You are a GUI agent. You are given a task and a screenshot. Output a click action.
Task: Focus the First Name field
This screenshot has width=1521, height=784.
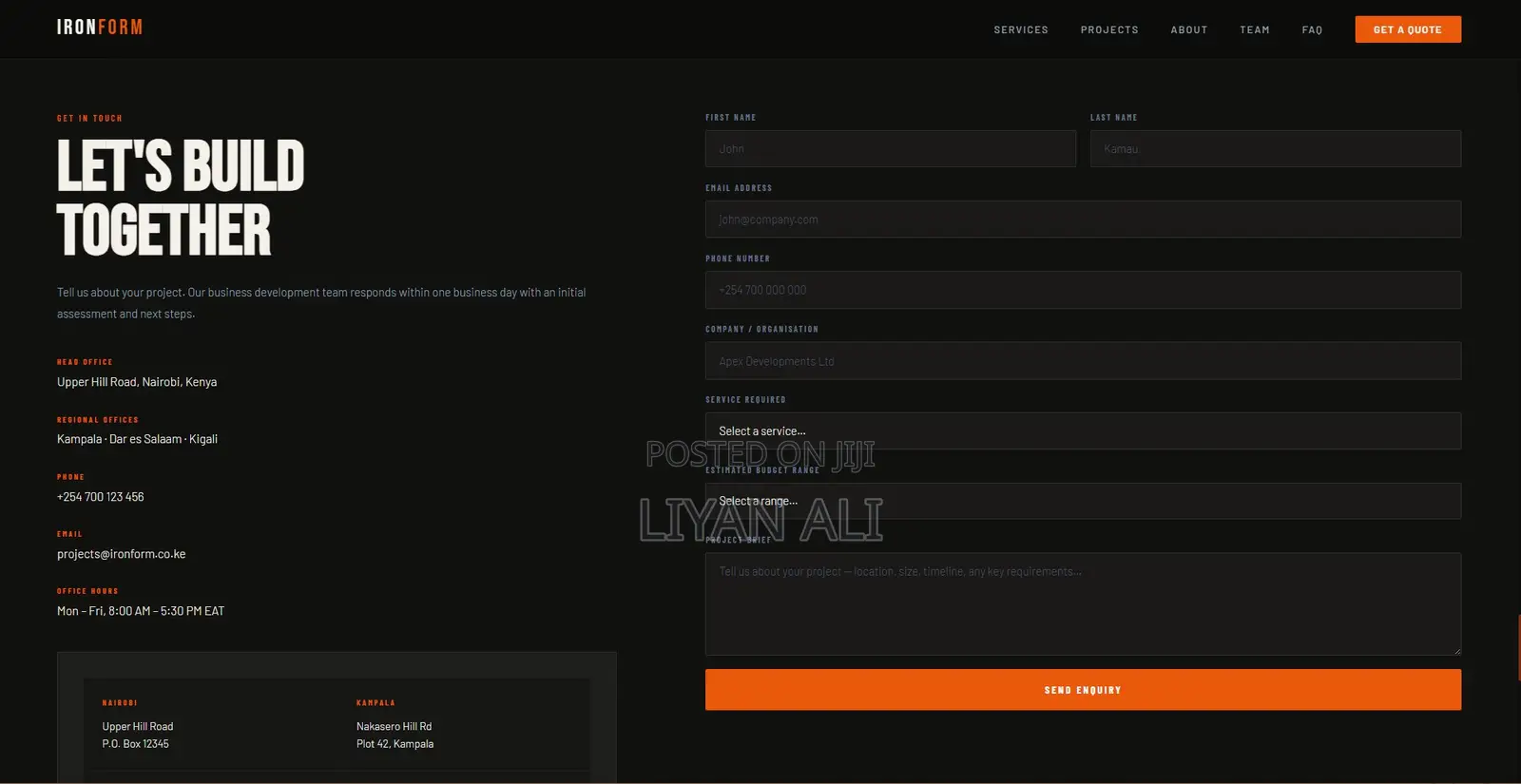click(891, 149)
